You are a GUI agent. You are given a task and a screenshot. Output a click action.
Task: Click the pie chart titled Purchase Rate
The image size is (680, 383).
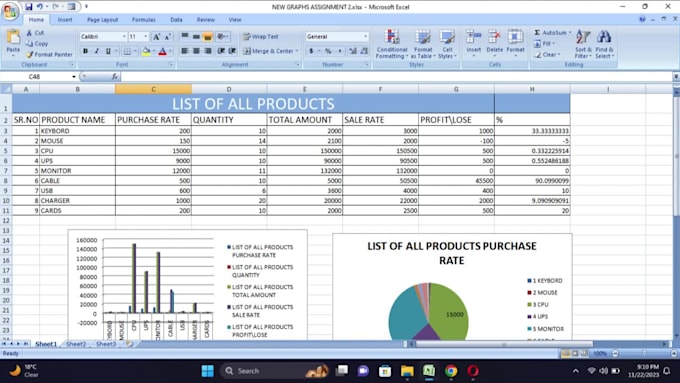pos(452,287)
